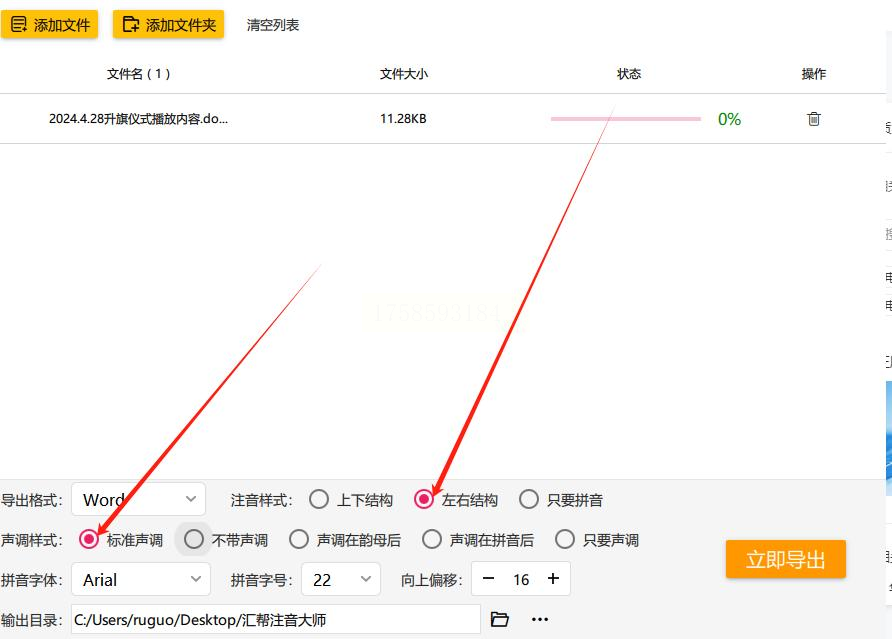The height and width of the screenshot is (639, 892).
Task: Select the 声调在拼音后 radio option
Action: 432,539
